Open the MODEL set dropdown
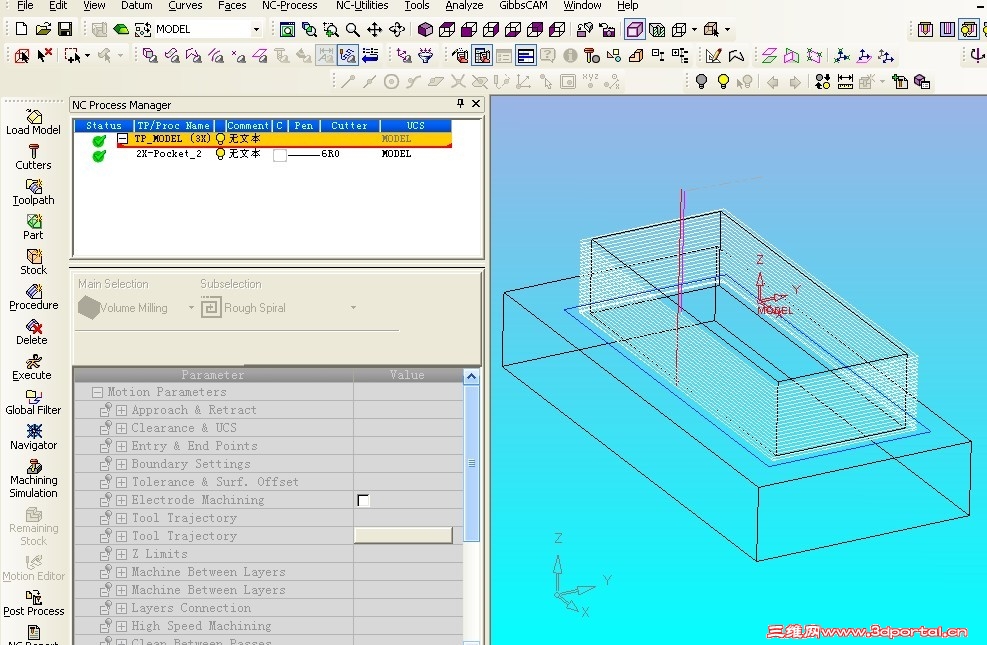Viewport: 987px width, 645px height. pos(256,30)
